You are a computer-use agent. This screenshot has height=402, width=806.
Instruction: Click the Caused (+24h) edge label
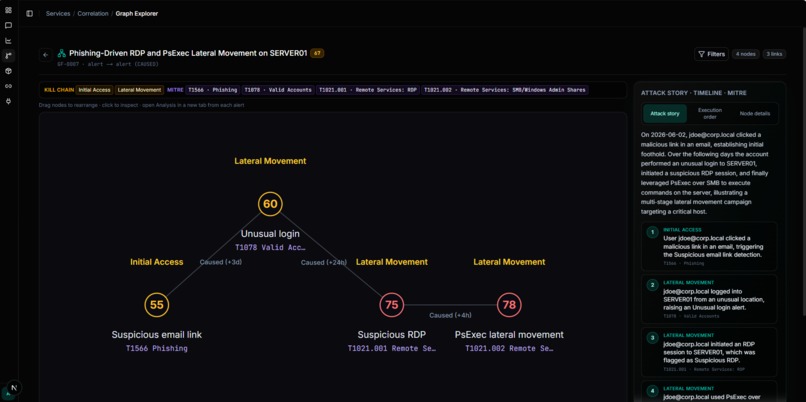tap(324, 262)
